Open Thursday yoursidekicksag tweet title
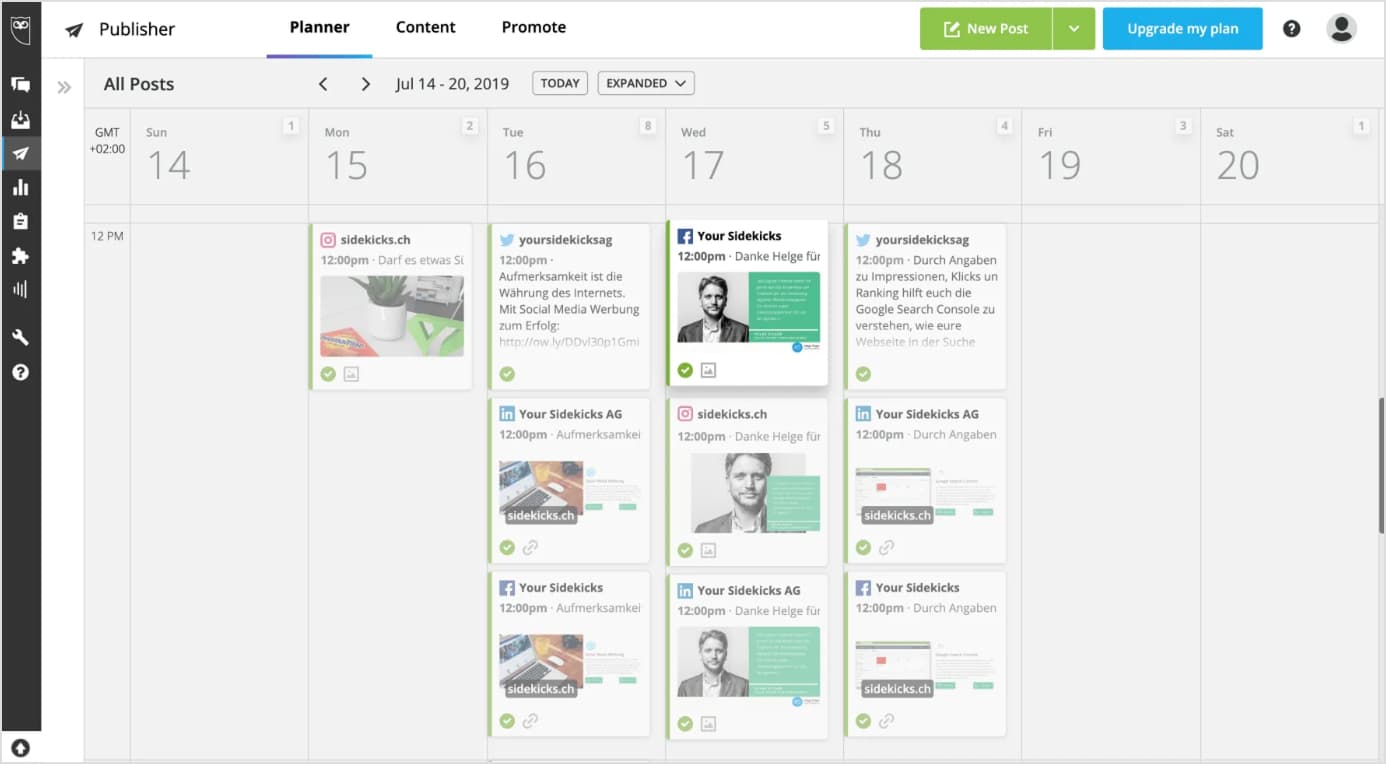Viewport: 1386px width, 764px height. (x=922, y=240)
